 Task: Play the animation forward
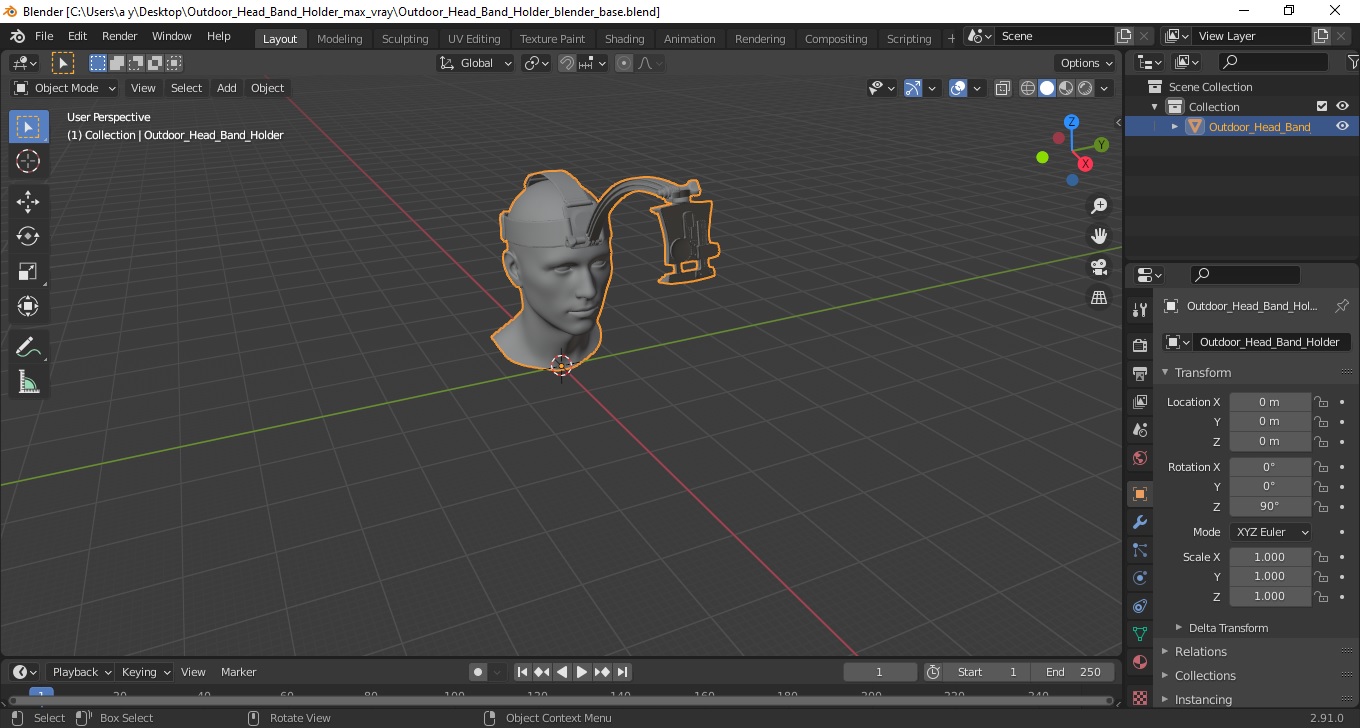pyautogui.click(x=582, y=672)
